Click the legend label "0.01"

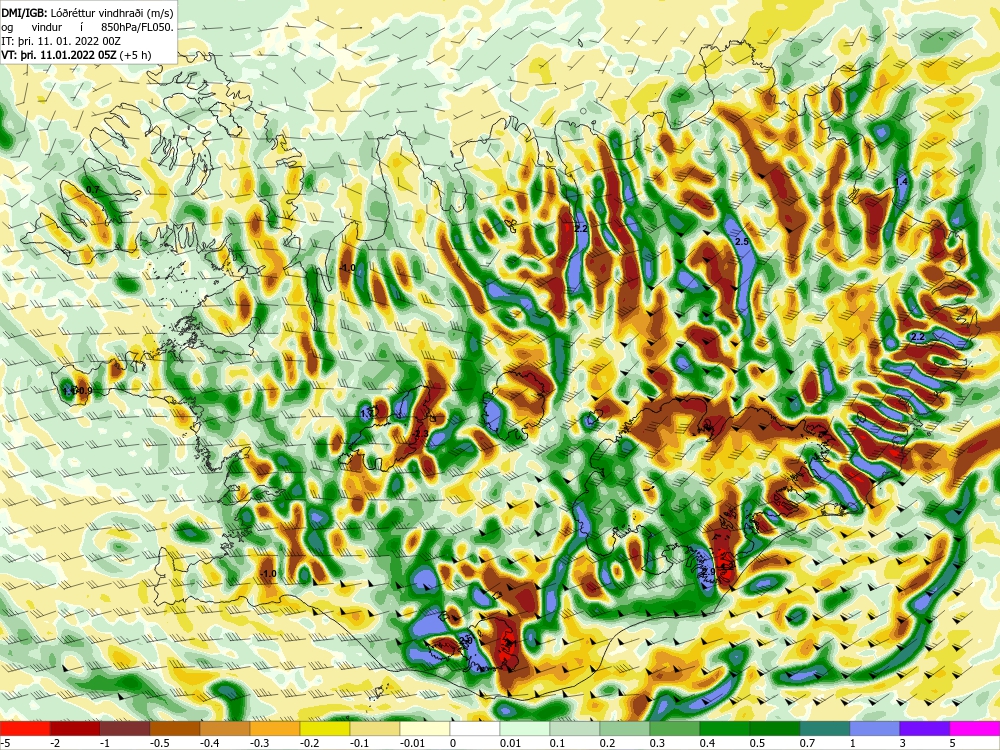click(x=510, y=743)
